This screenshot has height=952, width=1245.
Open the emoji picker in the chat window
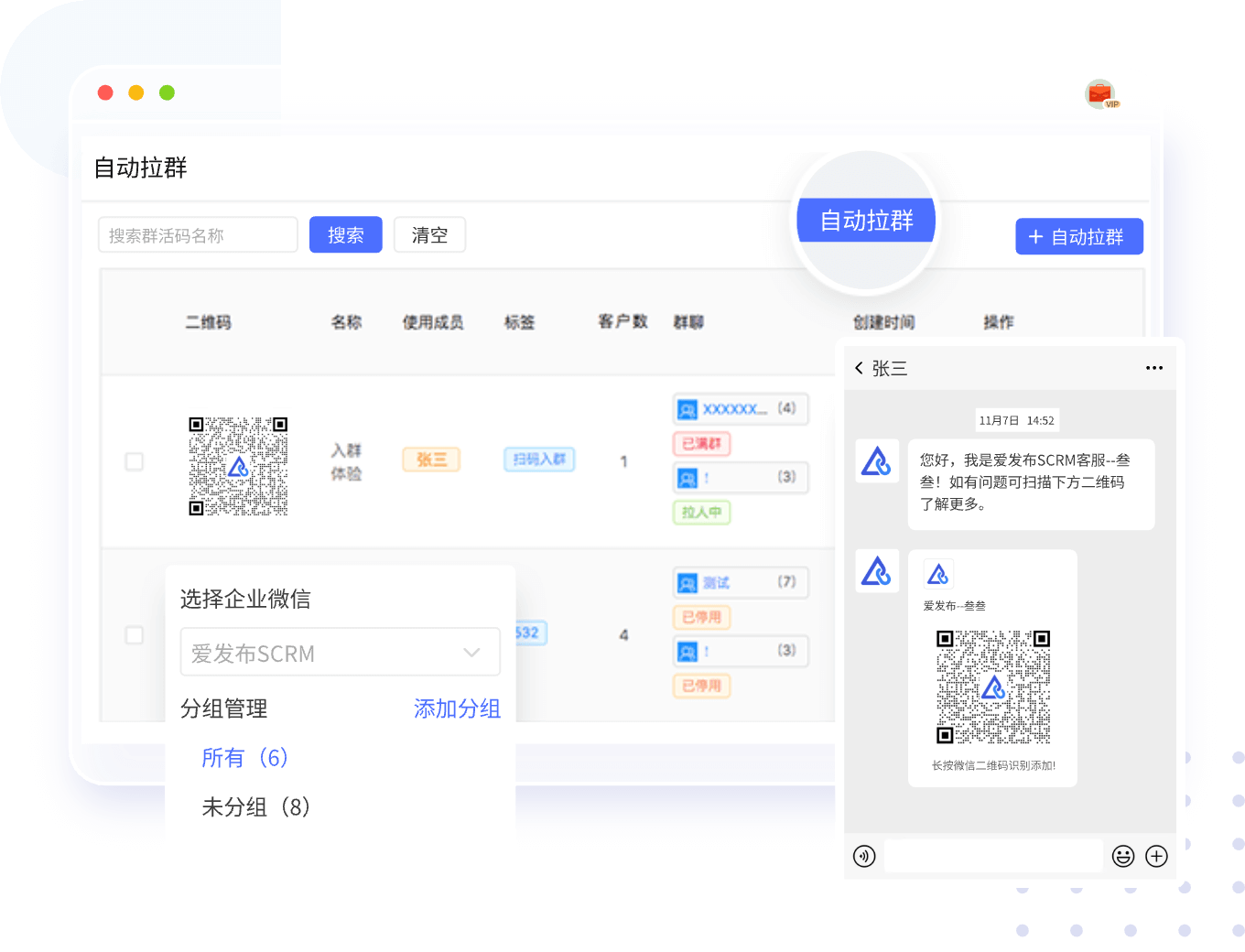[x=1123, y=856]
